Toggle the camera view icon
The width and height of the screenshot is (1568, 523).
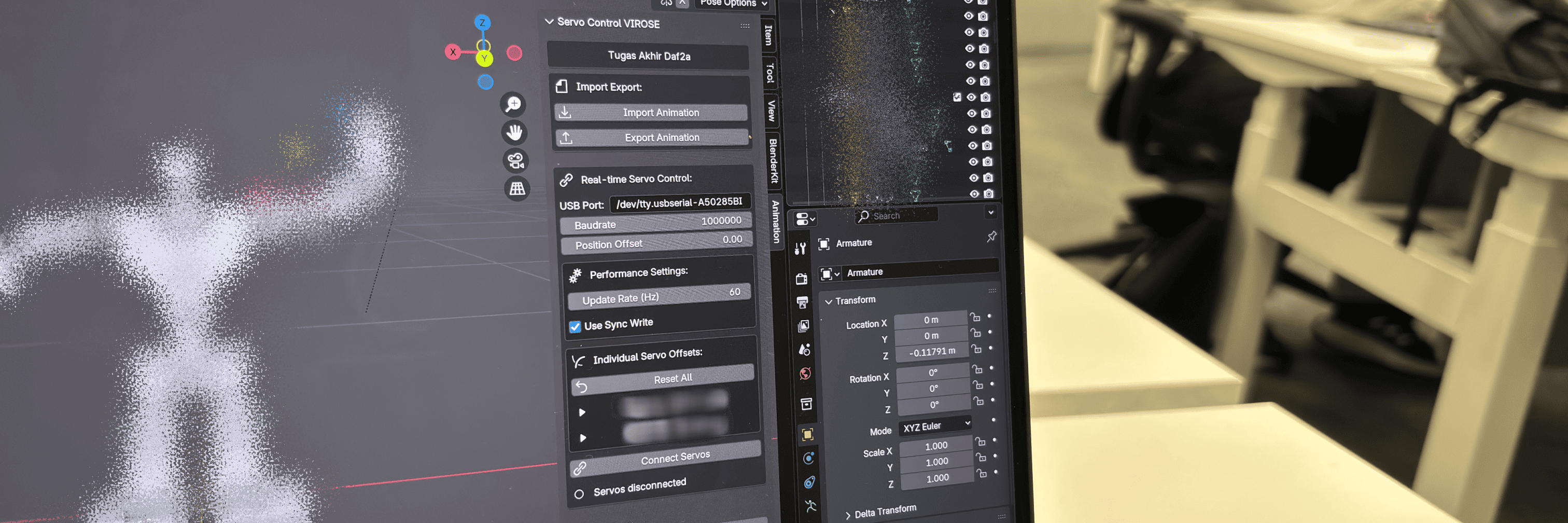(x=515, y=161)
